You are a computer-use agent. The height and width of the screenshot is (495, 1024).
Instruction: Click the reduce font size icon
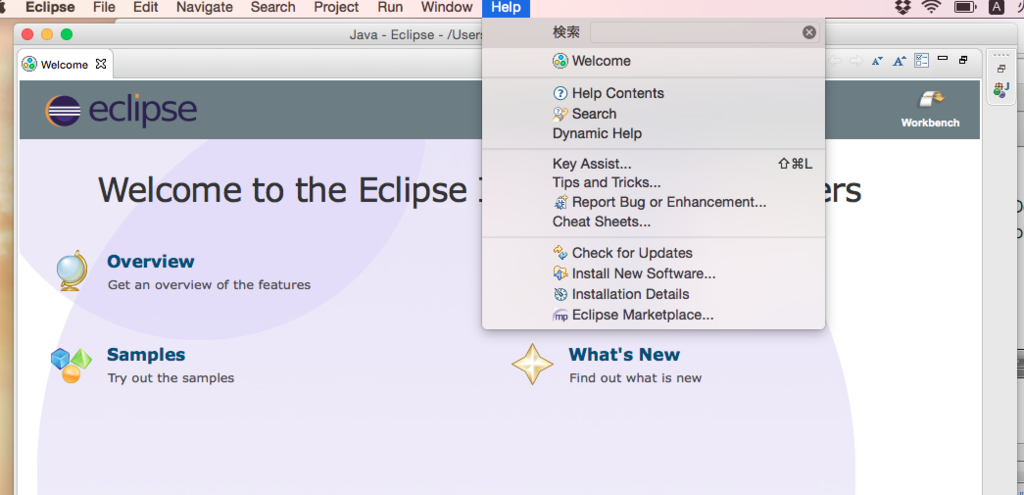[877, 61]
